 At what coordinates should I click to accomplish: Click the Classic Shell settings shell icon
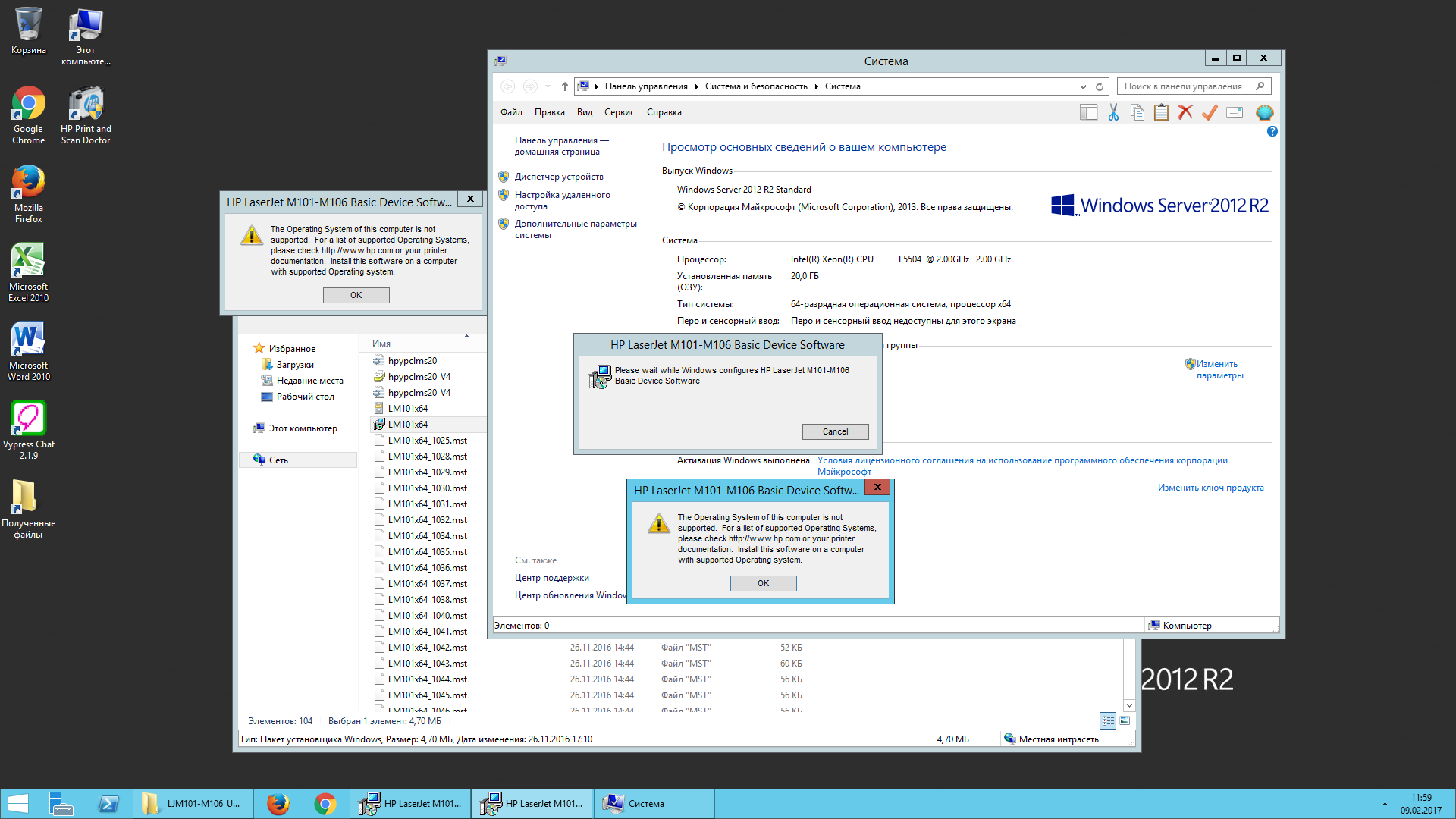[1264, 113]
